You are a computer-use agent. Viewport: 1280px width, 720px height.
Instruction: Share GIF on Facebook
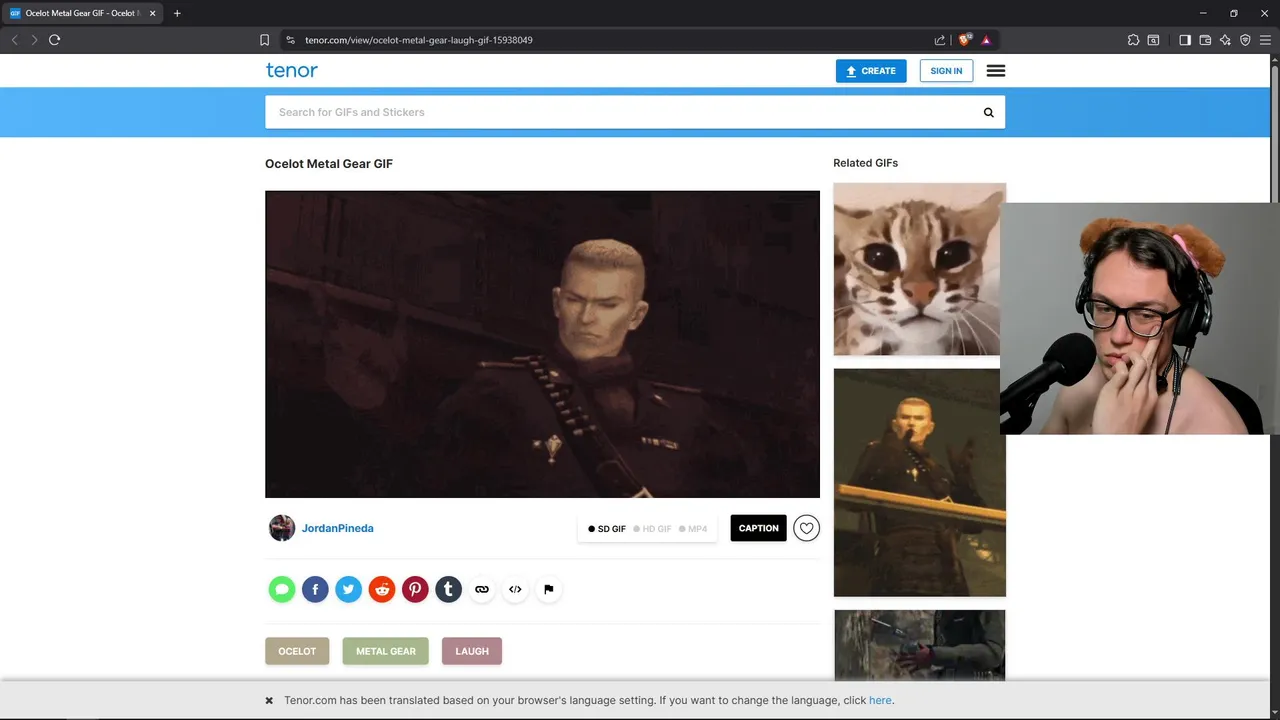click(x=315, y=589)
